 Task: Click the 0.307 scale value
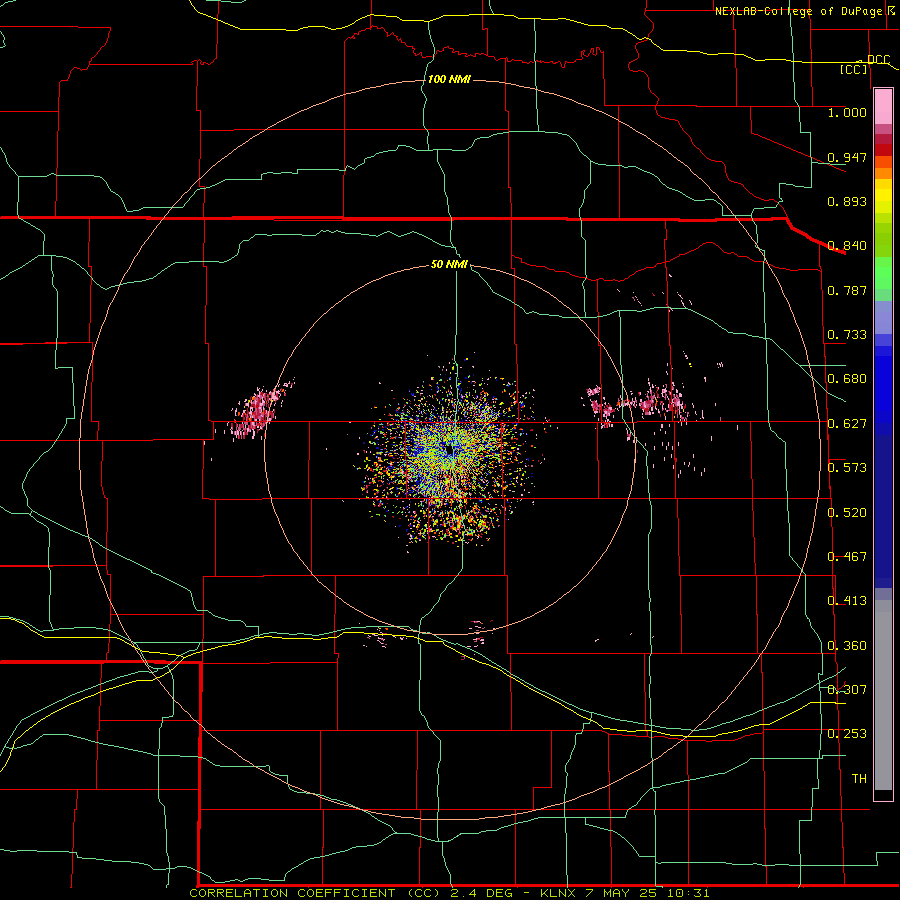point(847,690)
